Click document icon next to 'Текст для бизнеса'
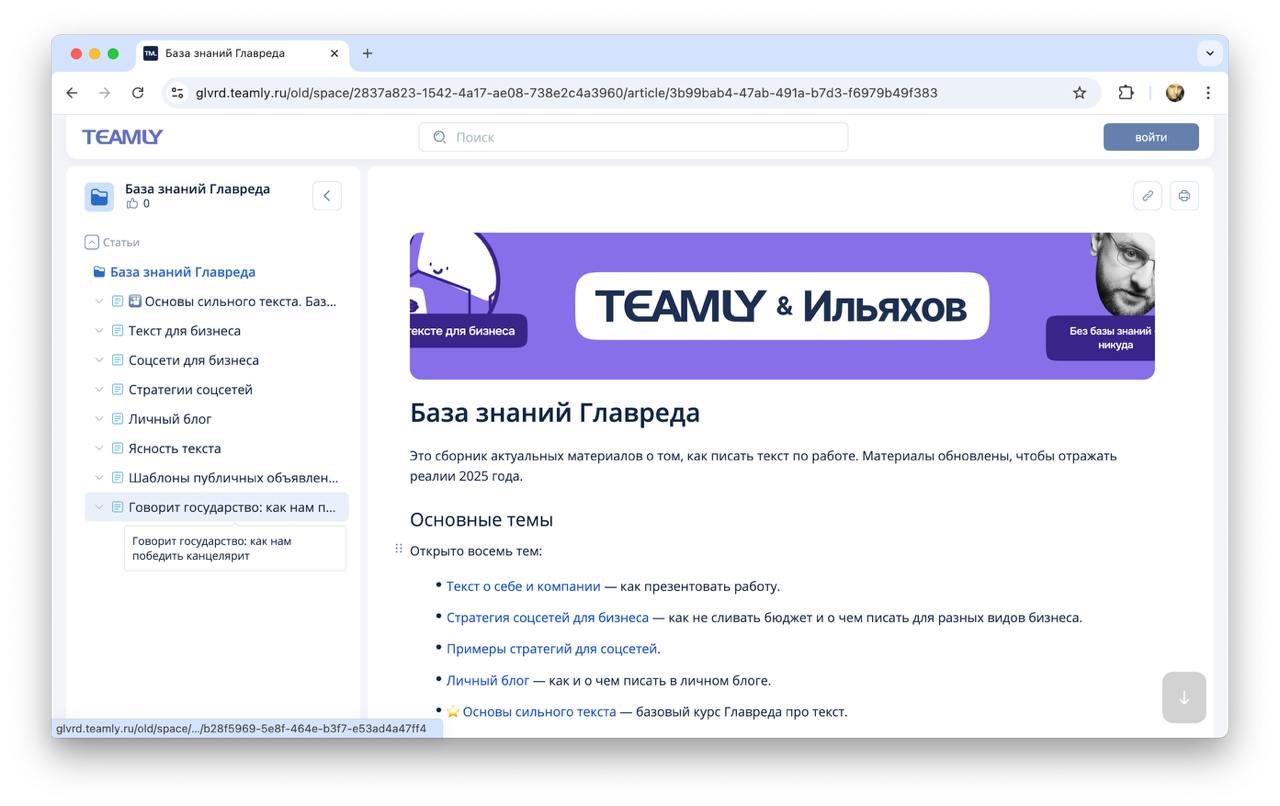The width and height of the screenshot is (1280, 806). tap(117, 331)
